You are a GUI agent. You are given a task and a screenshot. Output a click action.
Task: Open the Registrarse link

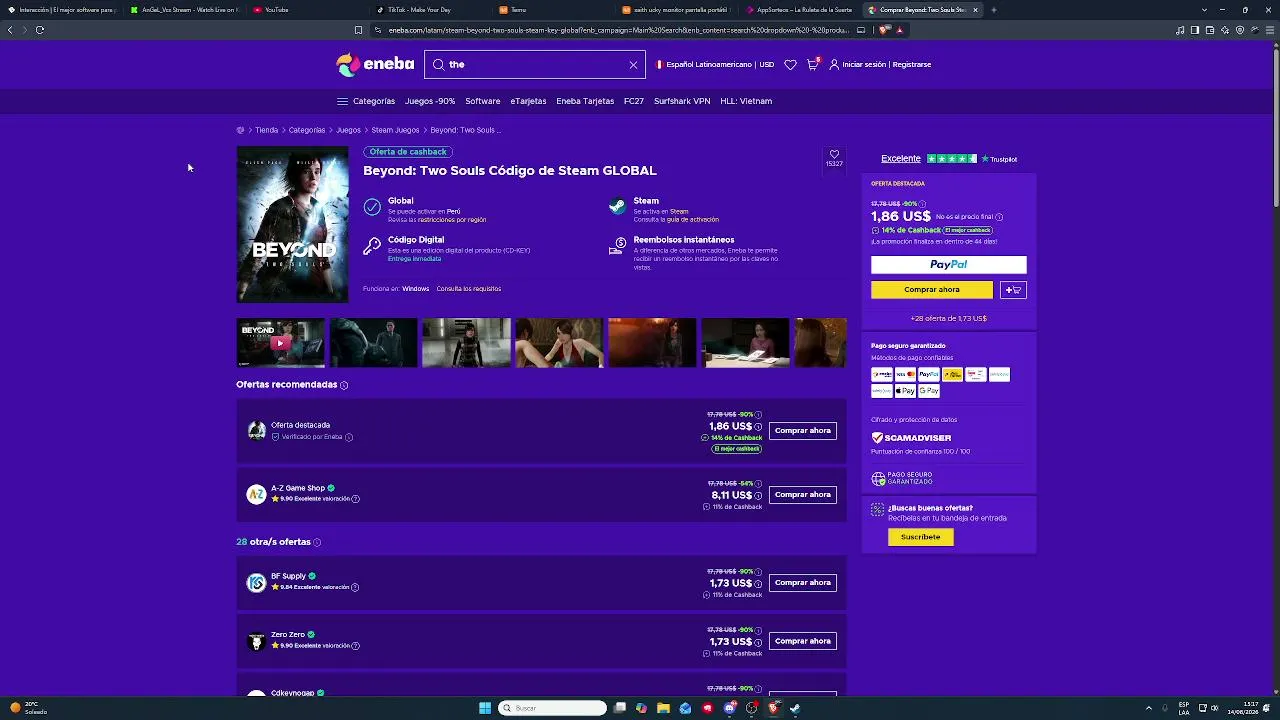click(x=912, y=64)
